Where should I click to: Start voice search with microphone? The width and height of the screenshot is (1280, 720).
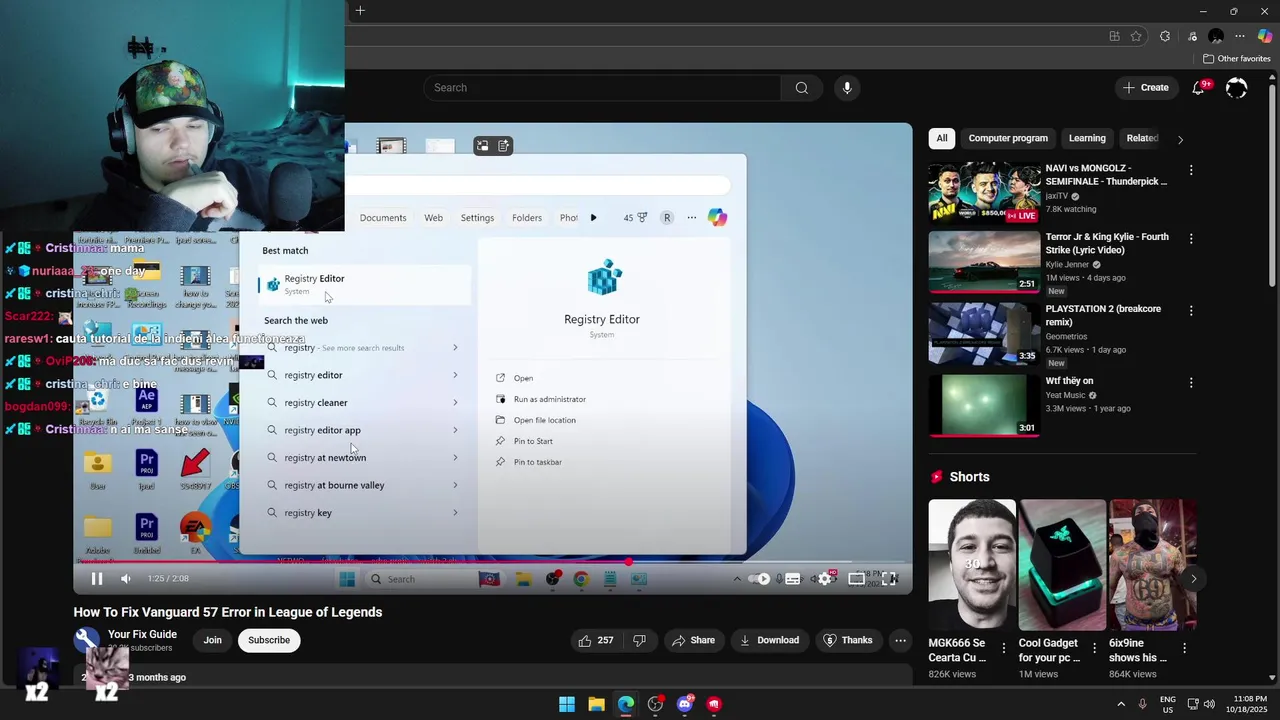[847, 88]
